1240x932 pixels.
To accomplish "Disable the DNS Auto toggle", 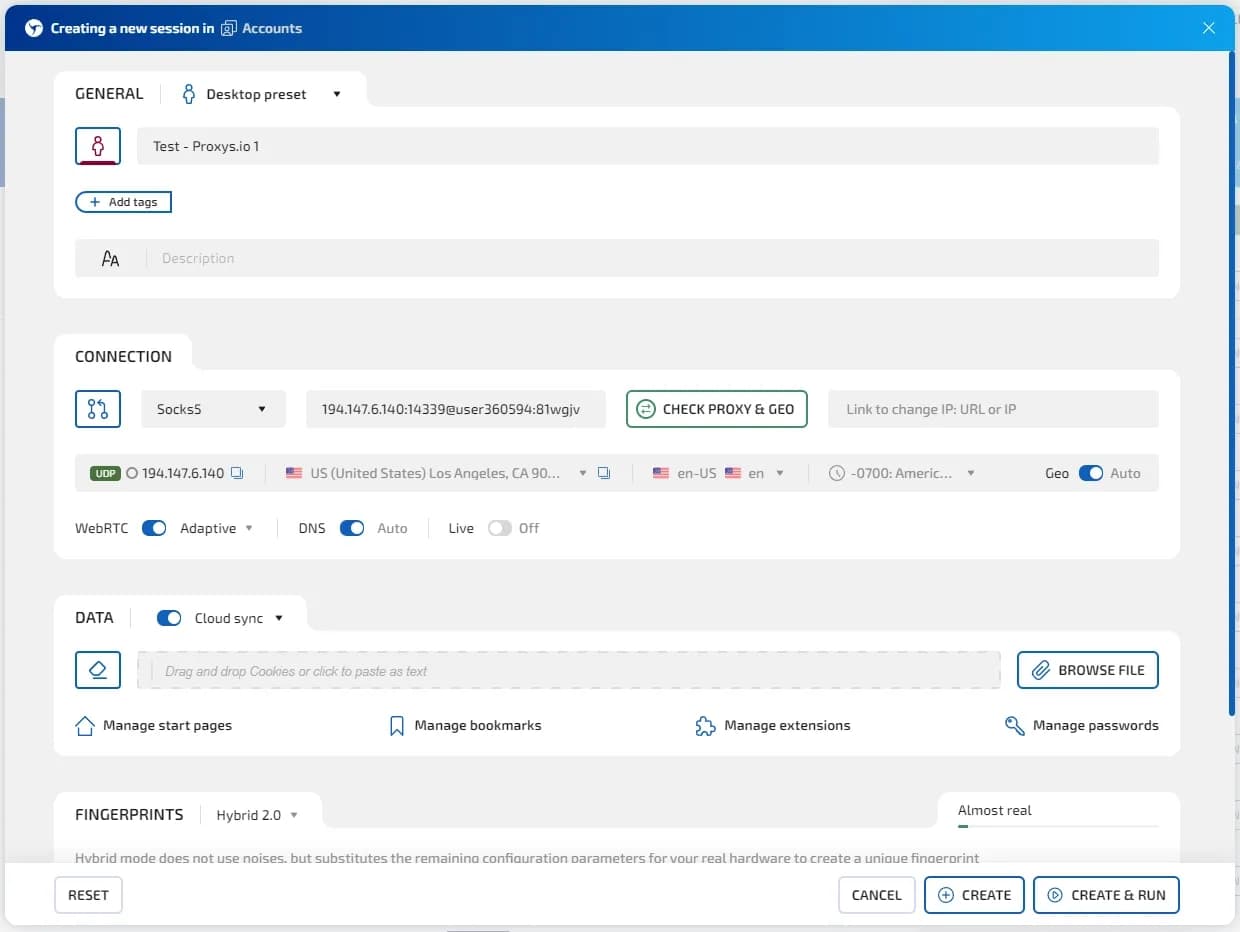I will (352, 527).
